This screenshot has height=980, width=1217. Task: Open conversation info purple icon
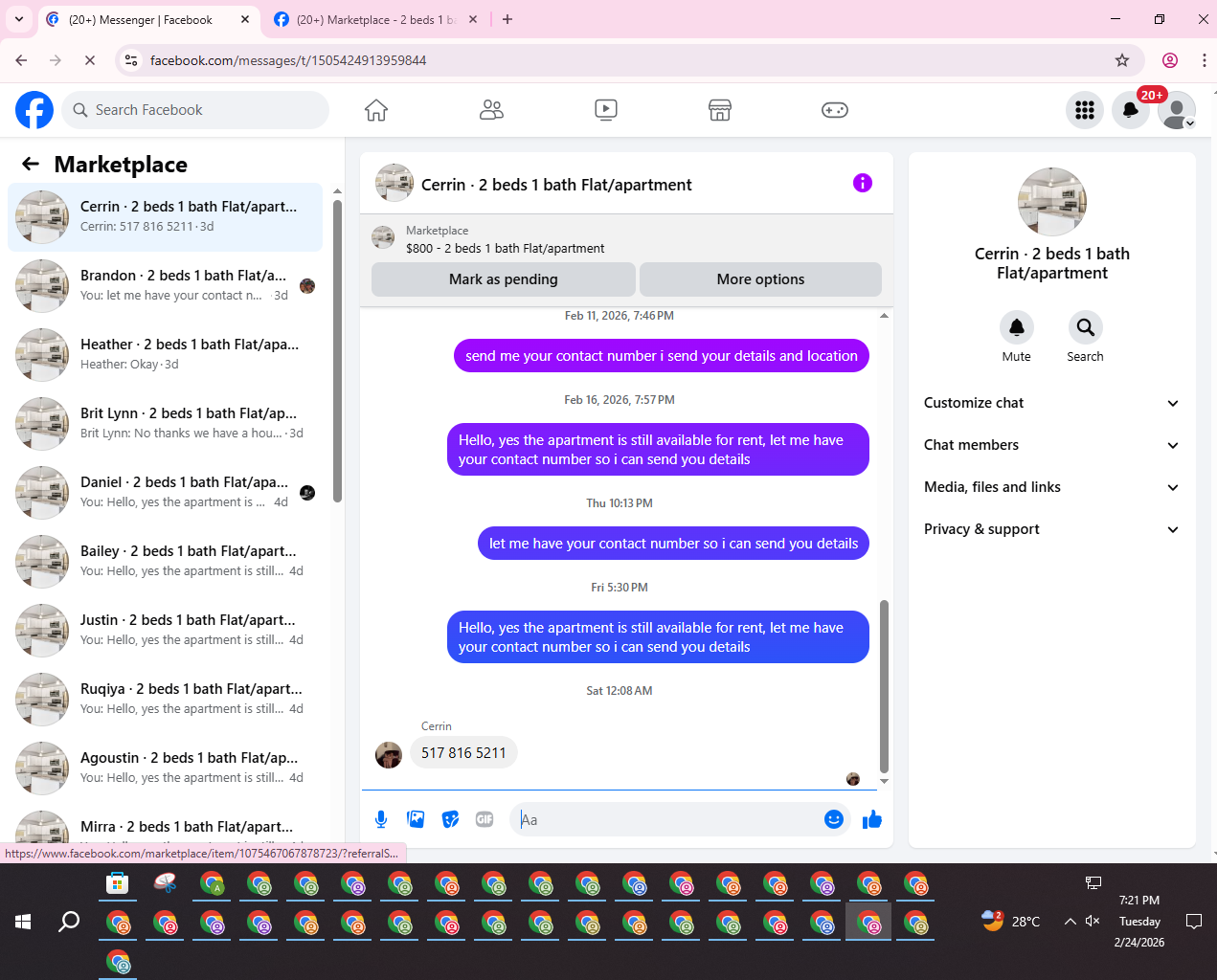pyautogui.click(x=863, y=183)
